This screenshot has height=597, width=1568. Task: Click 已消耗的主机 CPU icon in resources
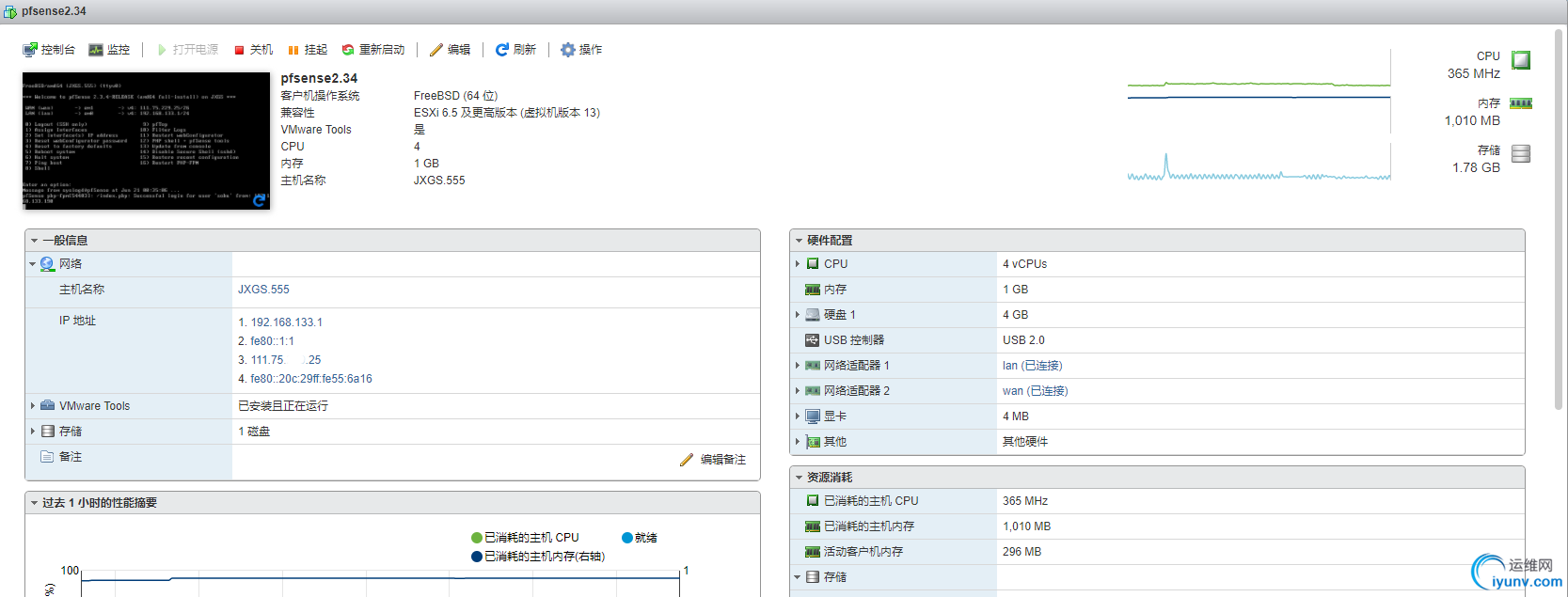[813, 501]
